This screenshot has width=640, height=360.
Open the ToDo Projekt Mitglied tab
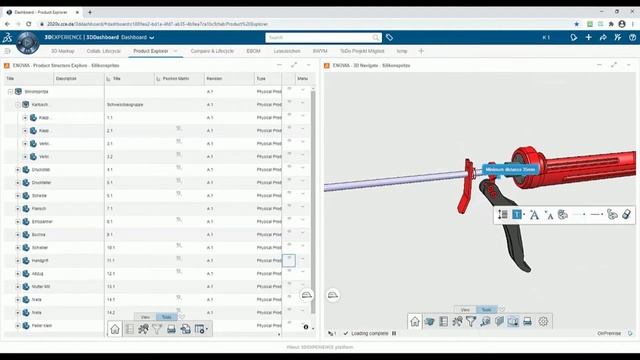[362, 51]
